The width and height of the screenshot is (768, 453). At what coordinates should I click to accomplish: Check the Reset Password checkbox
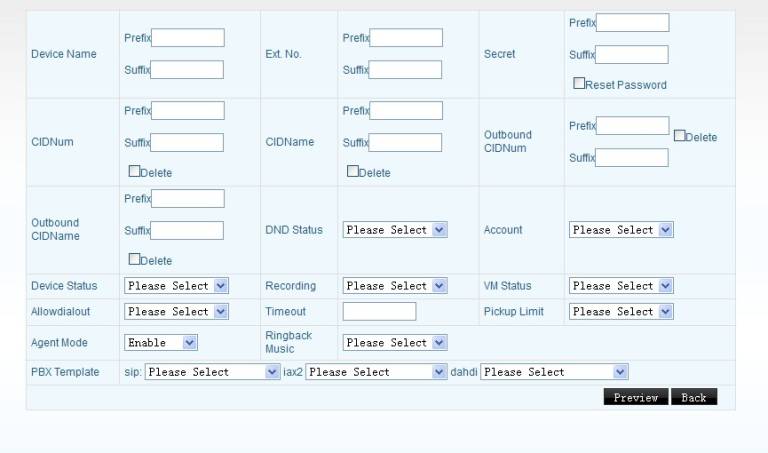click(x=579, y=84)
